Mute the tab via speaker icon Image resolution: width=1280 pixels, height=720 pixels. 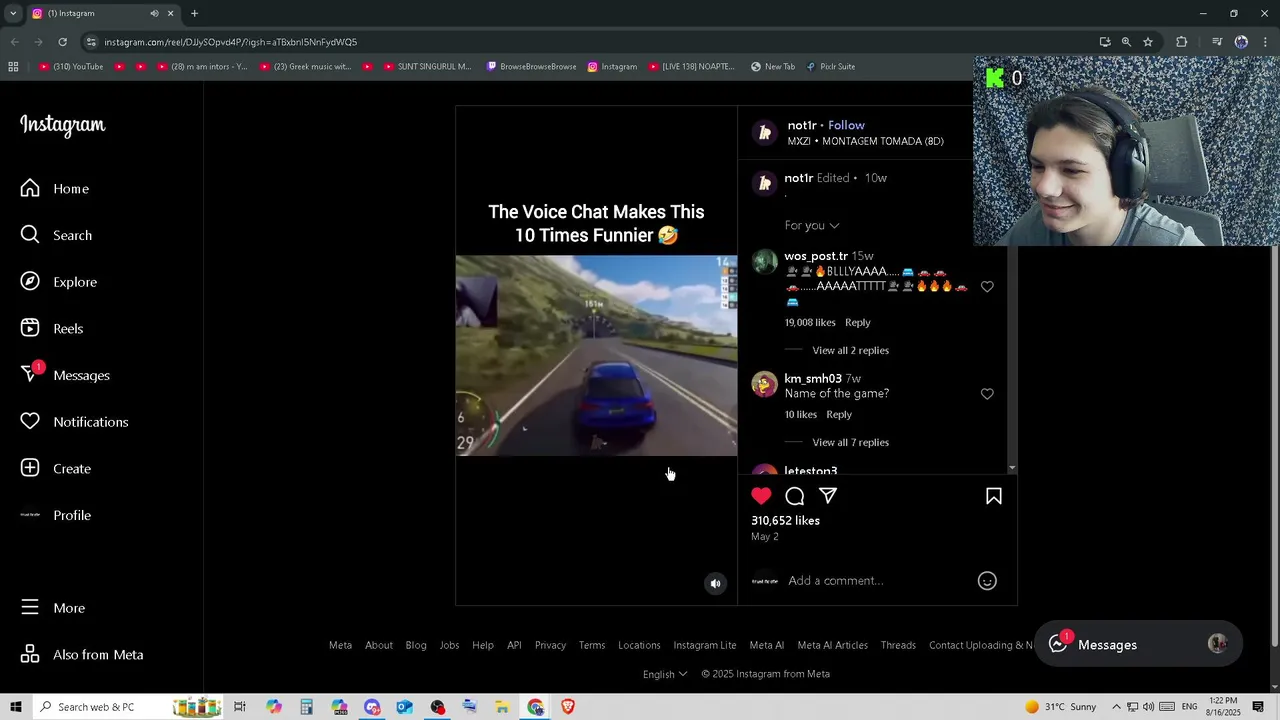(154, 13)
